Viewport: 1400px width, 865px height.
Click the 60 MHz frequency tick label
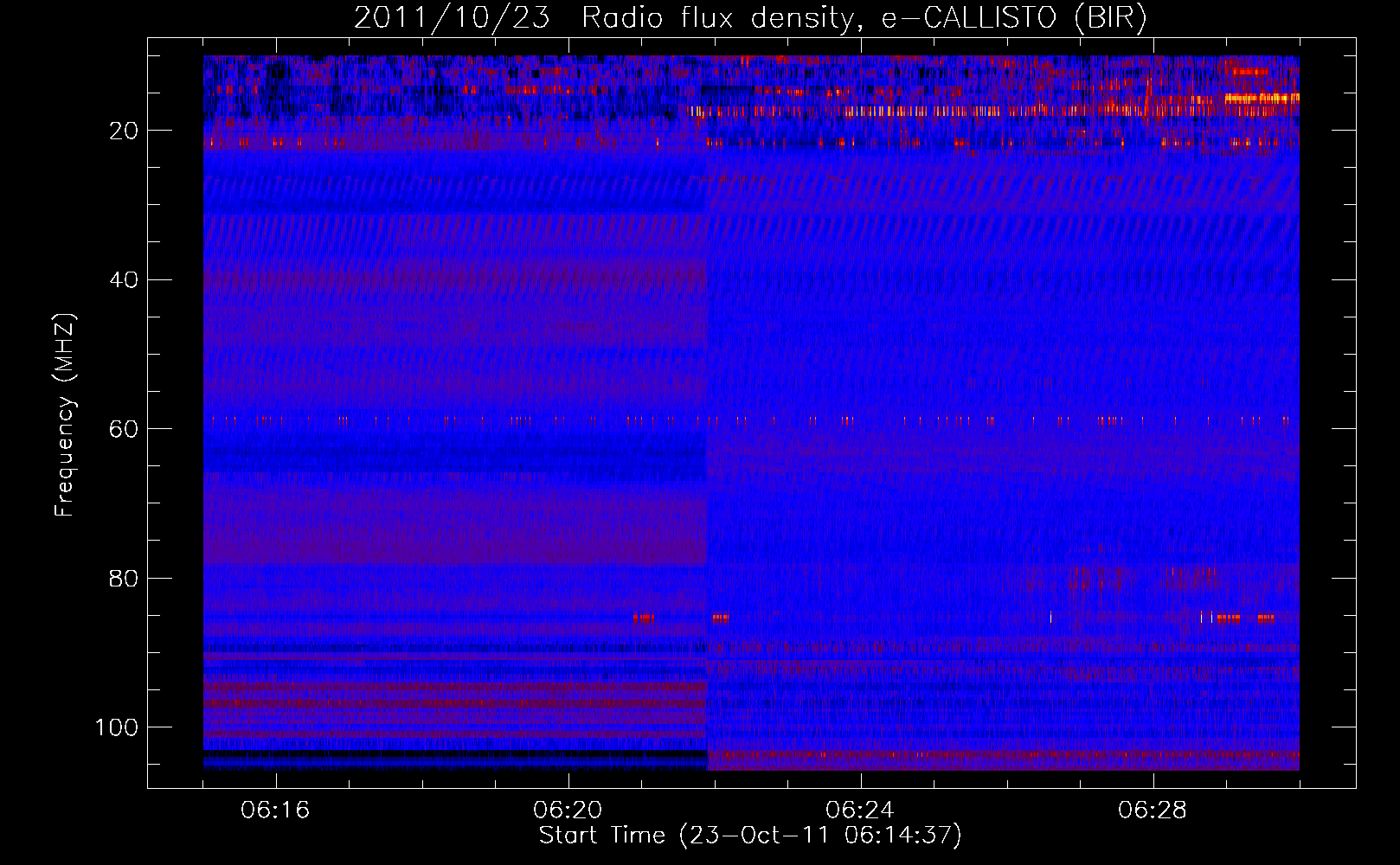[124, 429]
